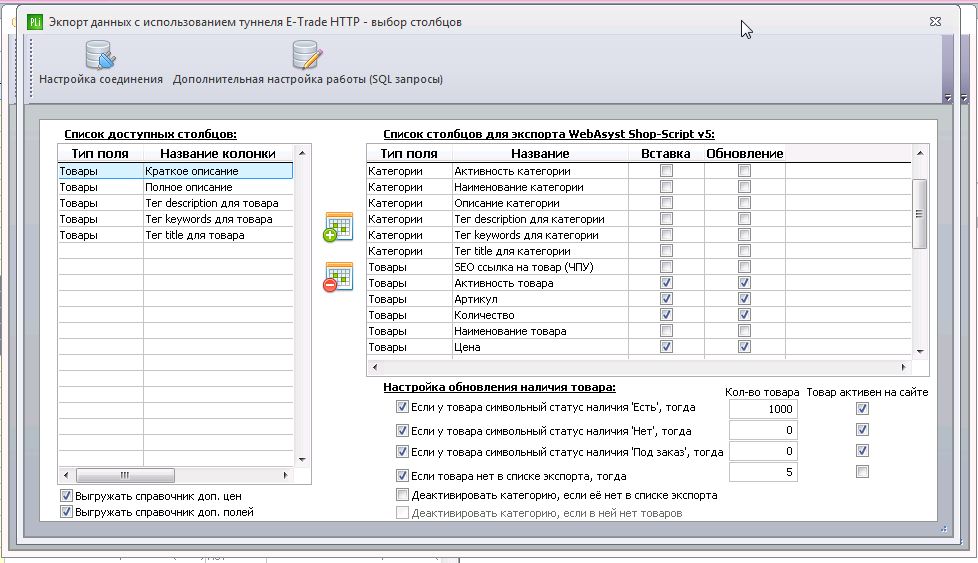Click the dialog resize grip corner
The width and height of the screenshot is (978, 563).
944,529
